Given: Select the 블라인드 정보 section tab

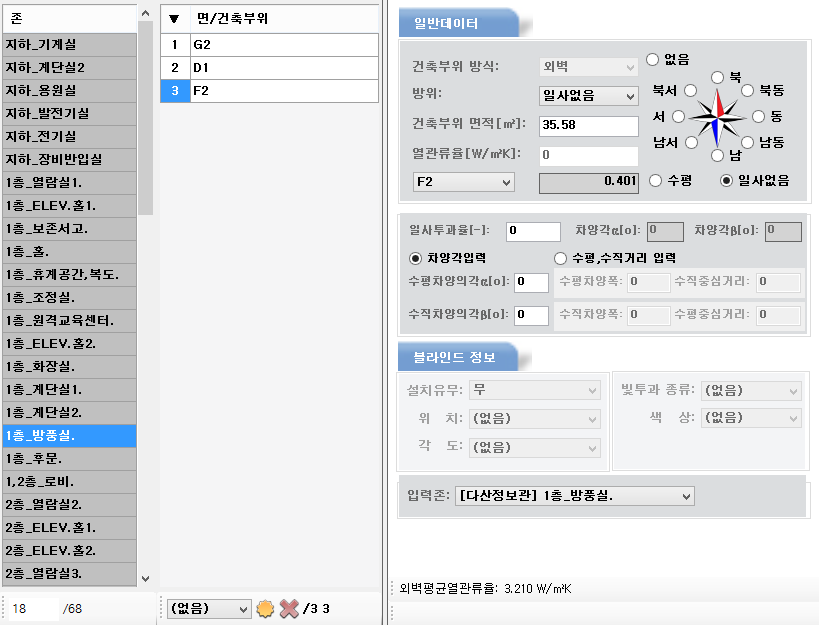Looking at the screenshot, I should (456, 356).
